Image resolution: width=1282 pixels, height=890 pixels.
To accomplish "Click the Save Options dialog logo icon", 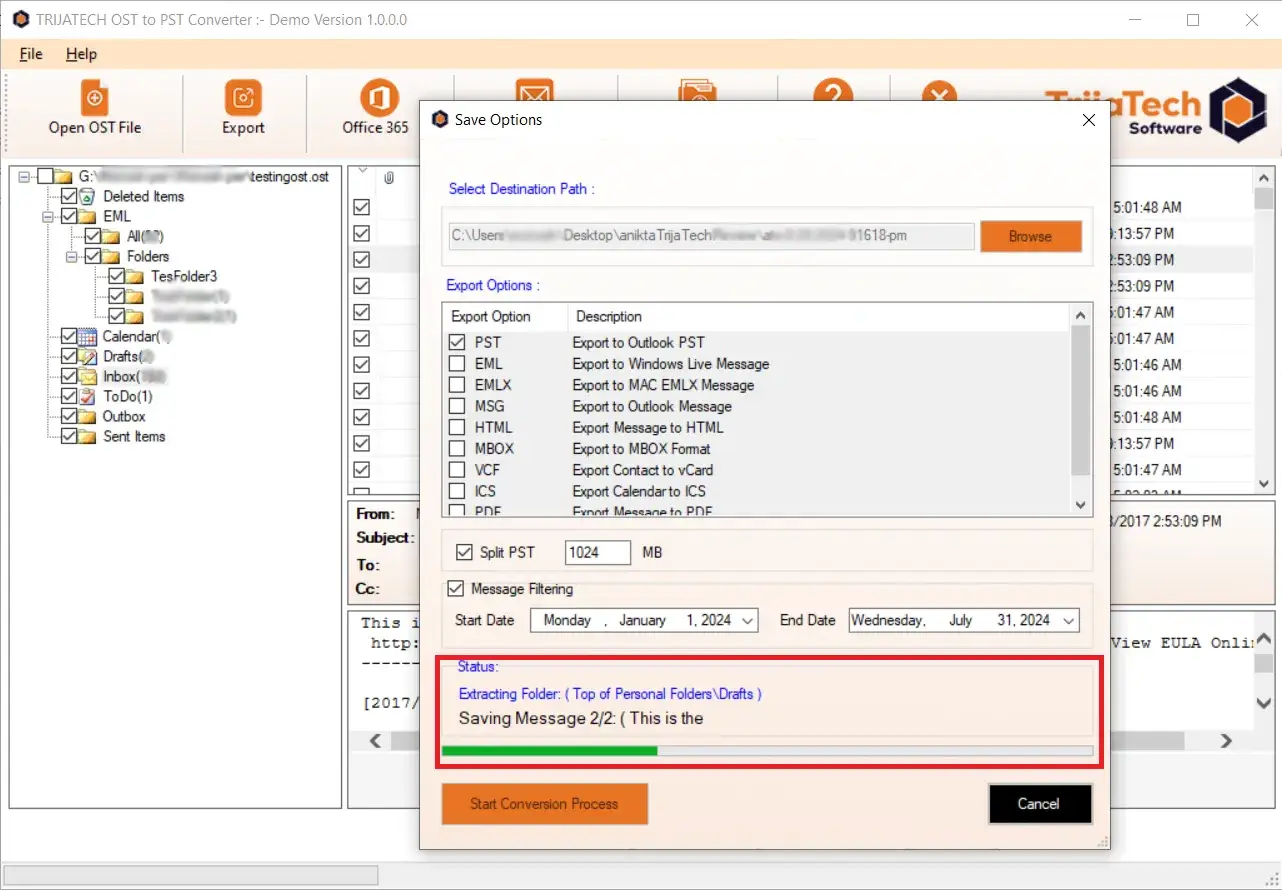I will [439, 120].
